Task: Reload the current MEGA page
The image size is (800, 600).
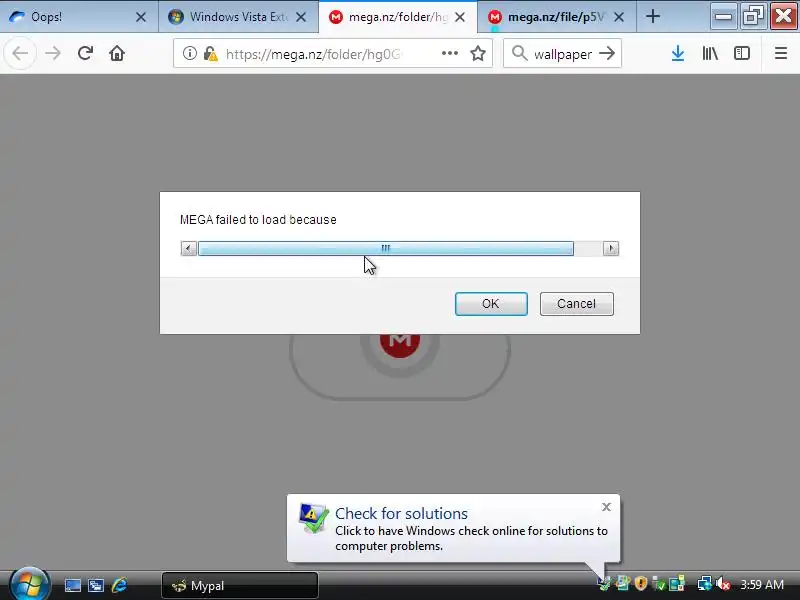Action: [85, 53]
